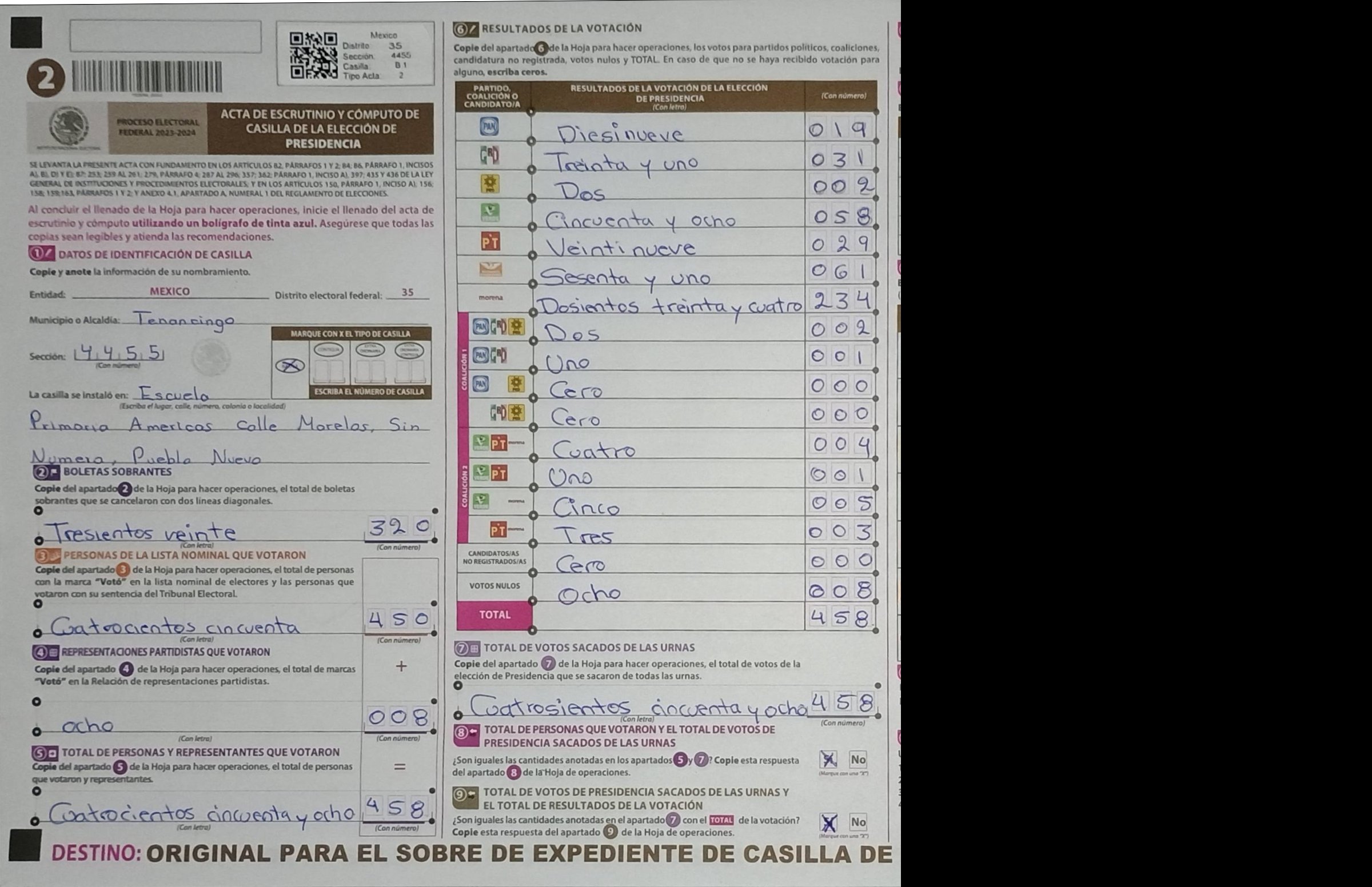Image resolution: width=1372 pixels, height=887 pixels.
Task: Click handwritten Cuatrosientos cincuenta y ocho in section 7
Action: coord(639,706)
